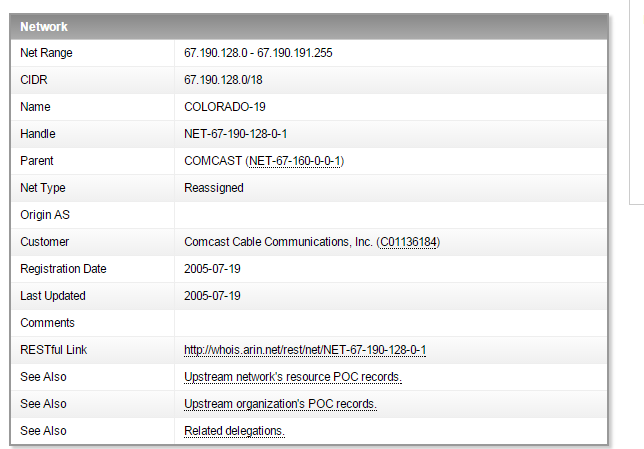Open the NET-67-160-0-0-1 parent network link
The height and width of the screenshot is (449, 644).
coord(295,161)
